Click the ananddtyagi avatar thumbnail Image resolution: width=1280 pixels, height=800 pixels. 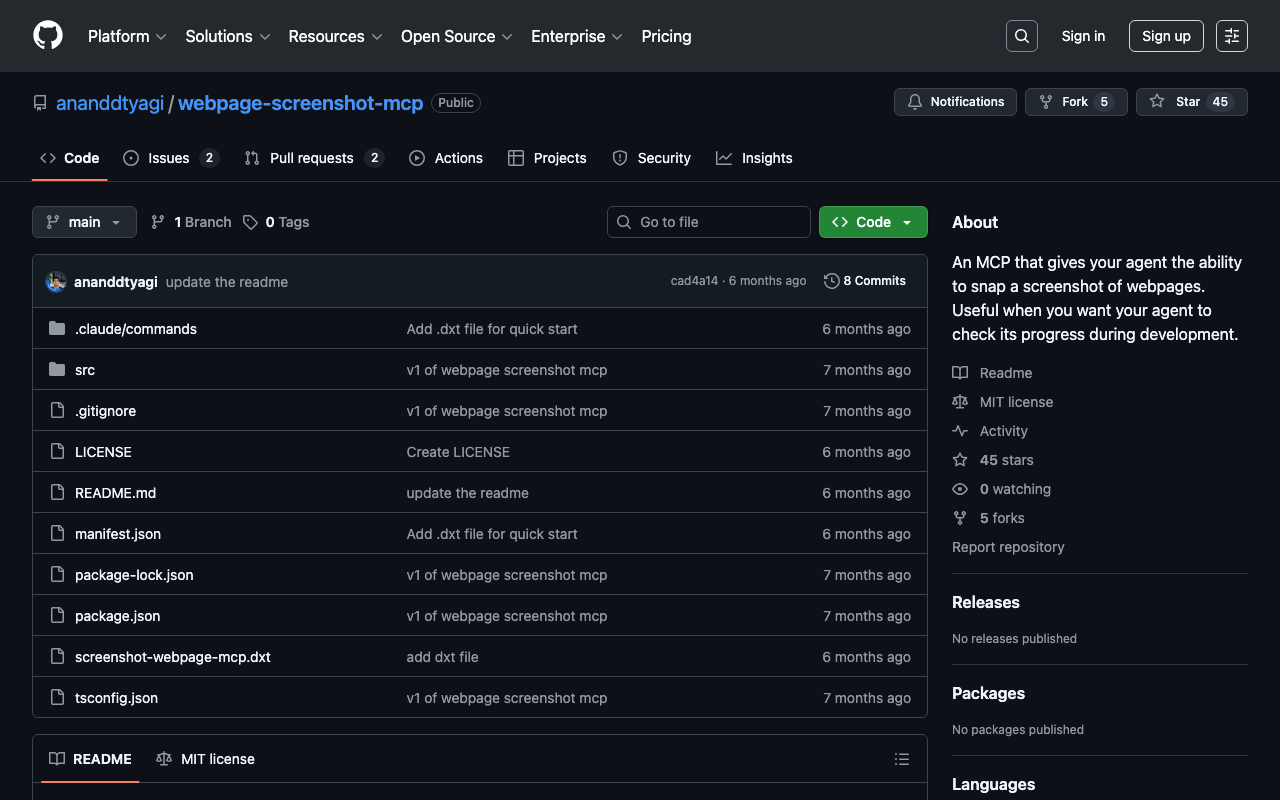56,282
